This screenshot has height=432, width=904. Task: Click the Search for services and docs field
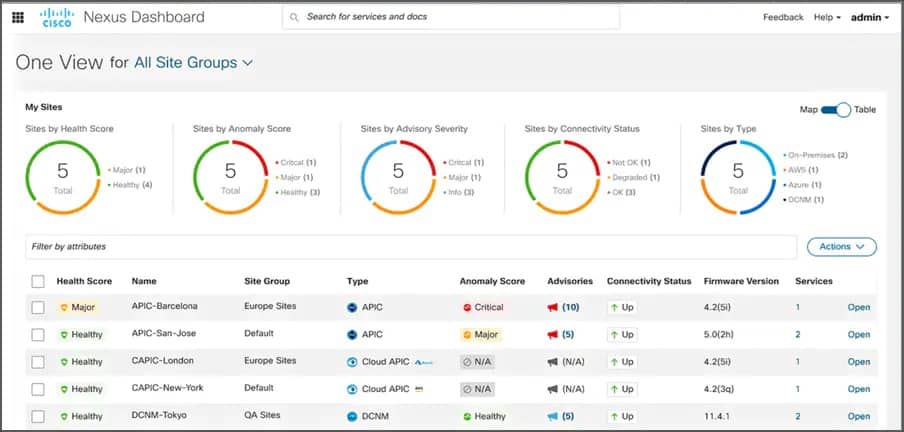[x=451, y=17]
